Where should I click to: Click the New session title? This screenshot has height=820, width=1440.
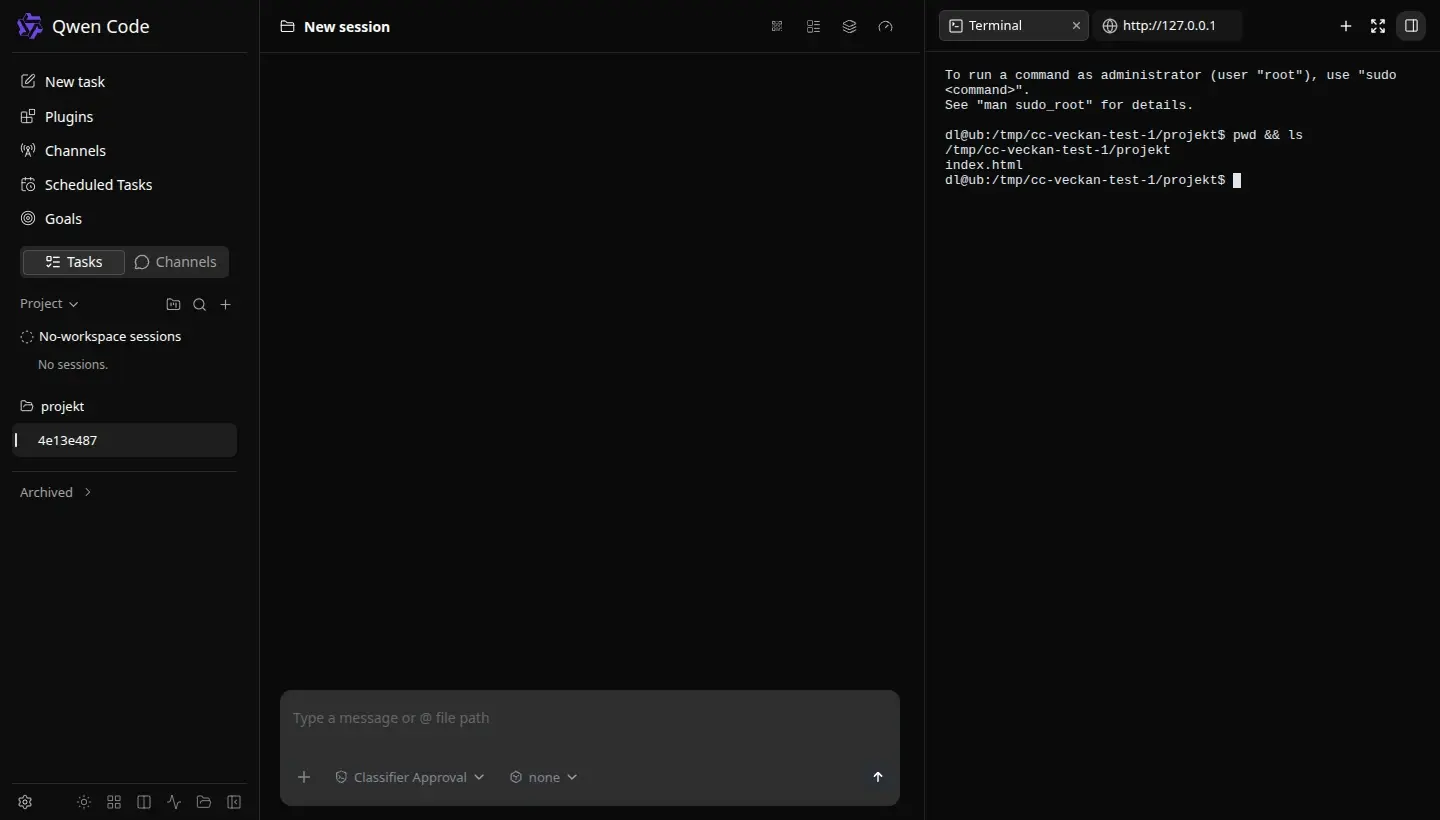pyautogui.click(x=347, y=27)
